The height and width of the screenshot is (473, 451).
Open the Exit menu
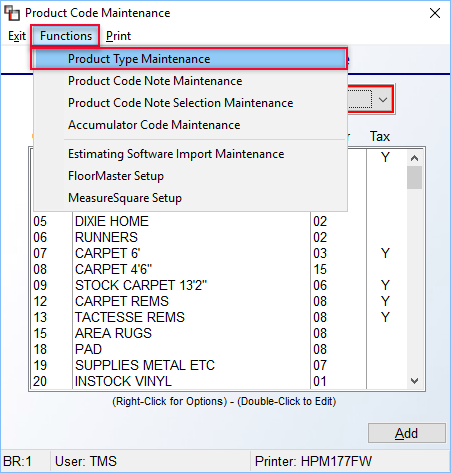click(x=17, y=36)
